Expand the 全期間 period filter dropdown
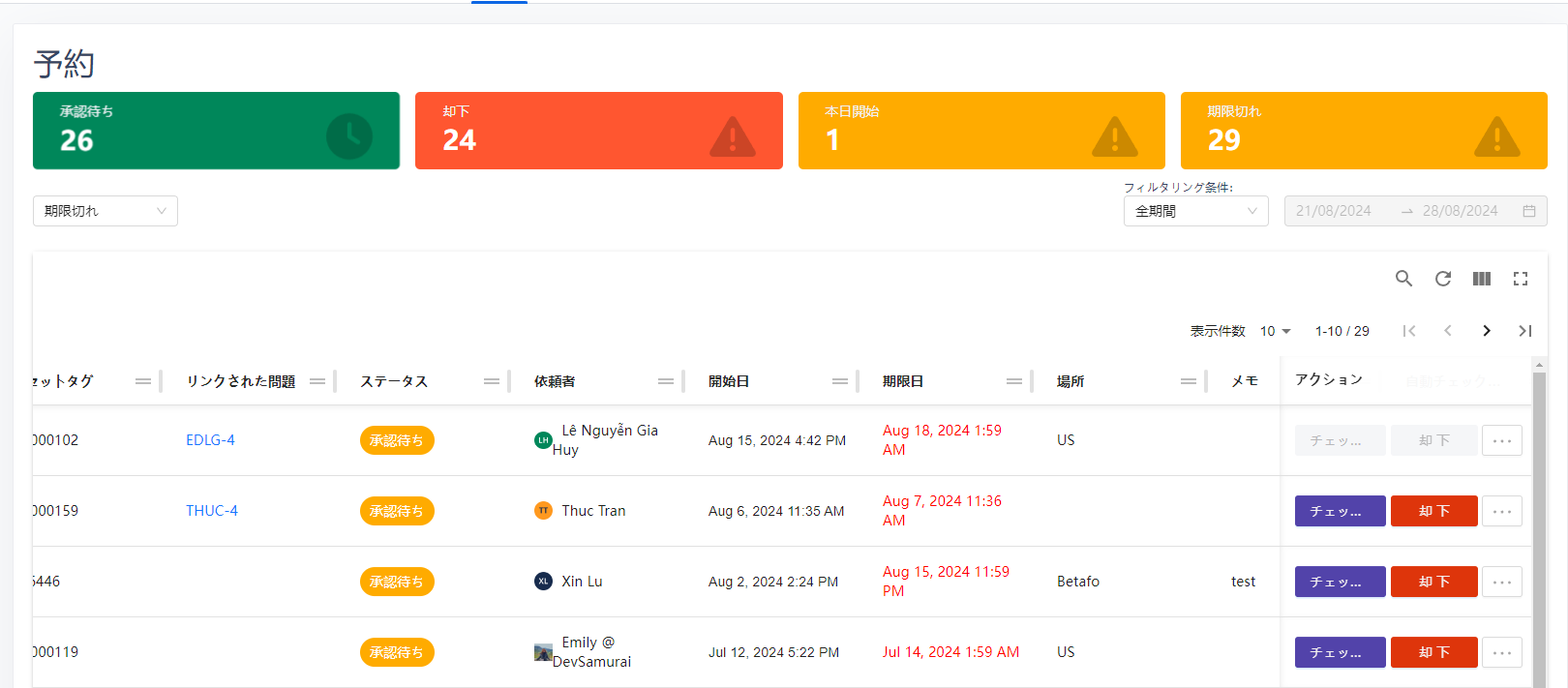Viewport: 1568px width, 688px height. coord(1195,211)
